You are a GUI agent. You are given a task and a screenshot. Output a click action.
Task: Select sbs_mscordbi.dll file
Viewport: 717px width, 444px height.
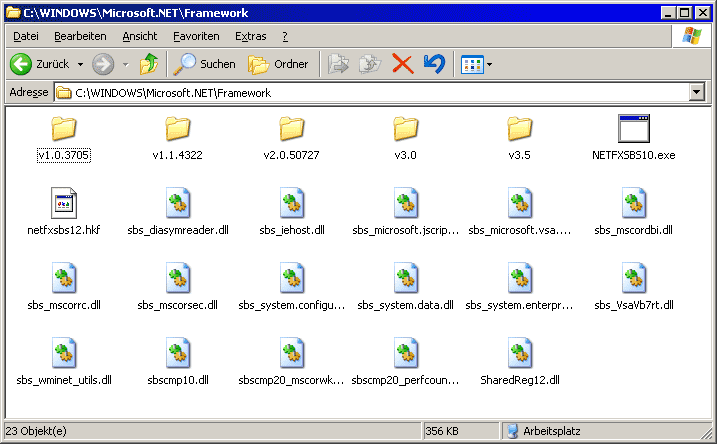[x=633, y=212]
